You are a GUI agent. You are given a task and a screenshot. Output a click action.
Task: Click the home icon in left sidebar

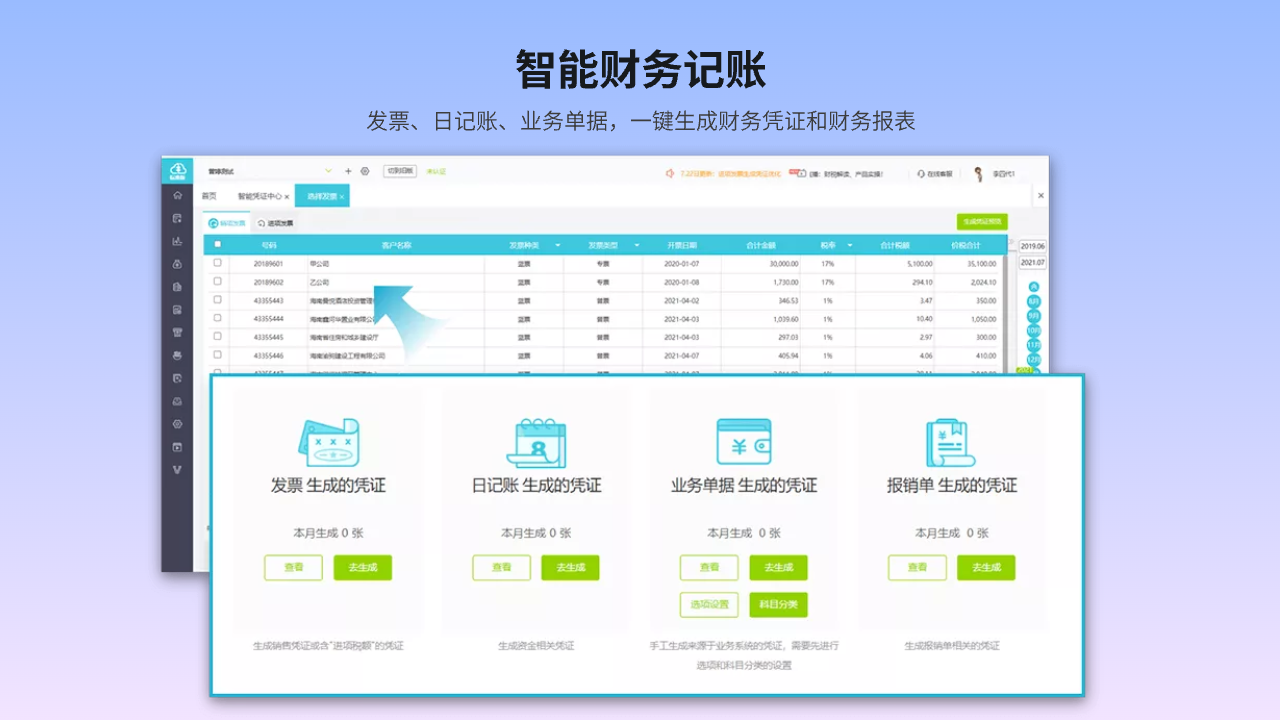(177, 196)
